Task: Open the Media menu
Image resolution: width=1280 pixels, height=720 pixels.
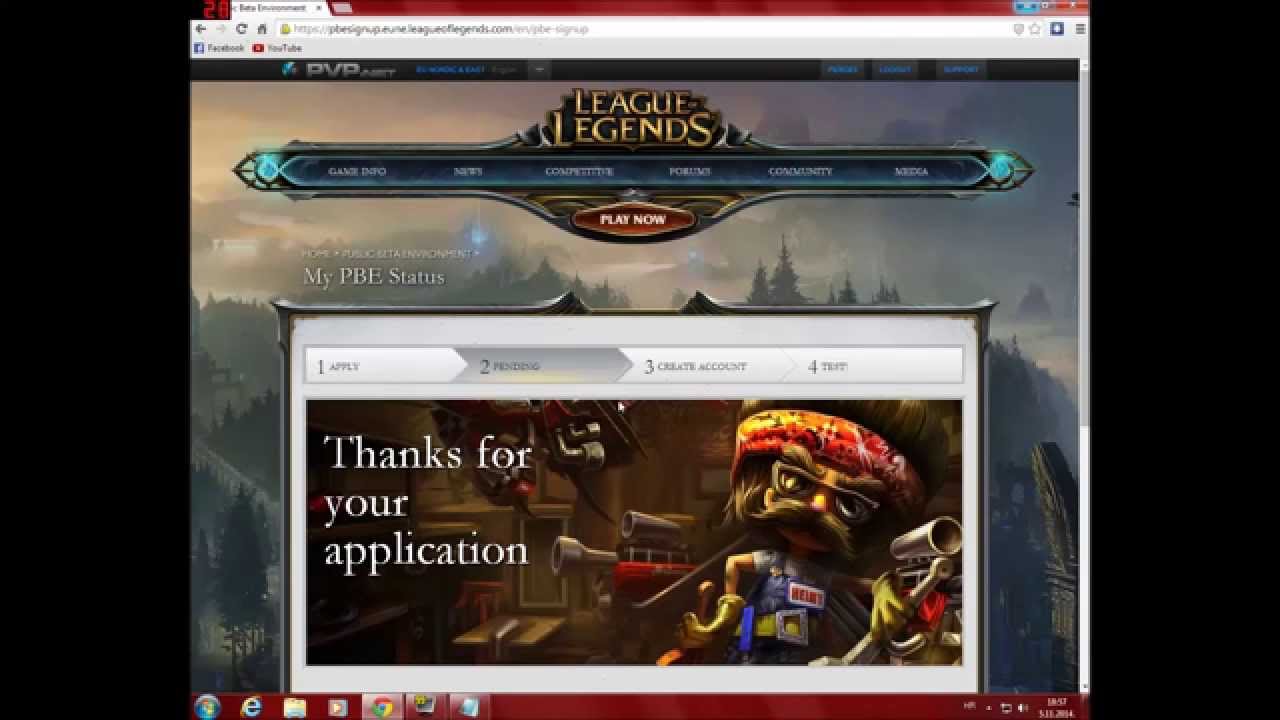Action: 911,171
